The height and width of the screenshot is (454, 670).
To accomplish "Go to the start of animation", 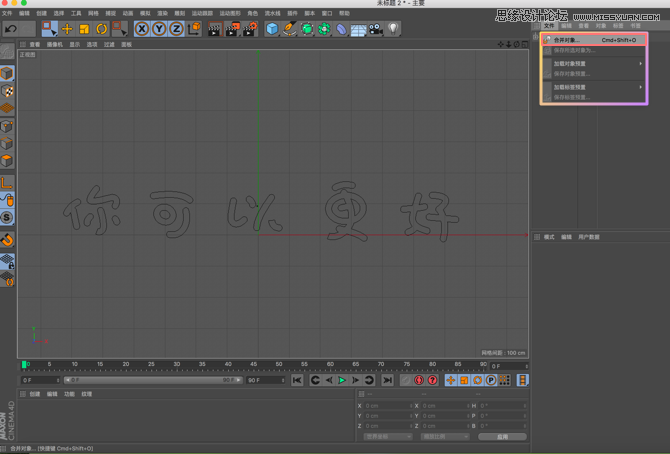I will pos(297,380).
